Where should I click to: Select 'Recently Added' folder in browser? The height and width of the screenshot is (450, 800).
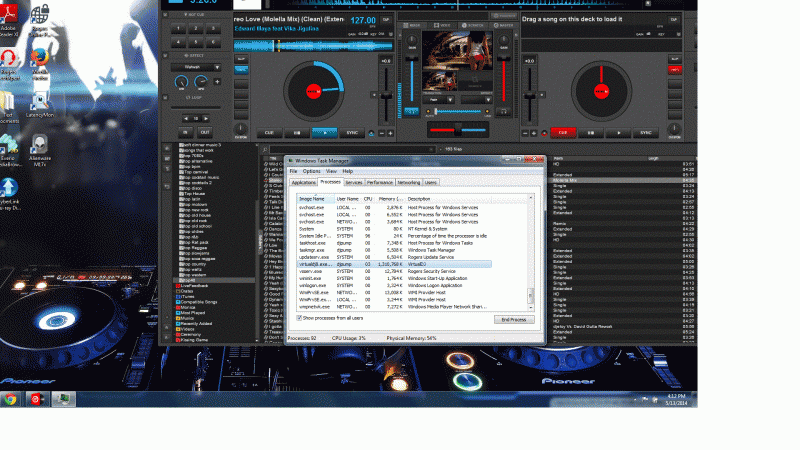click(x=194, y=323)
